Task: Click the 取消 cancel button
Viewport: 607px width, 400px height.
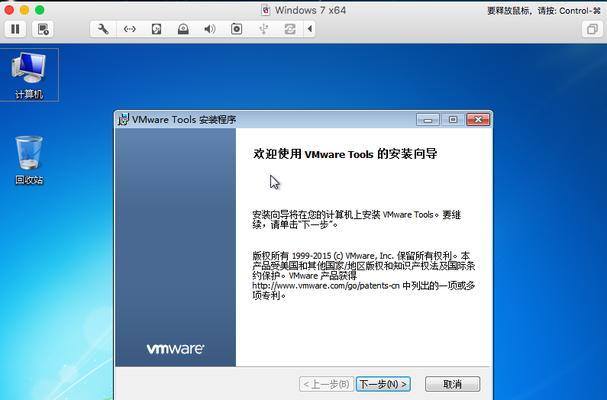Action: point(453,384)
